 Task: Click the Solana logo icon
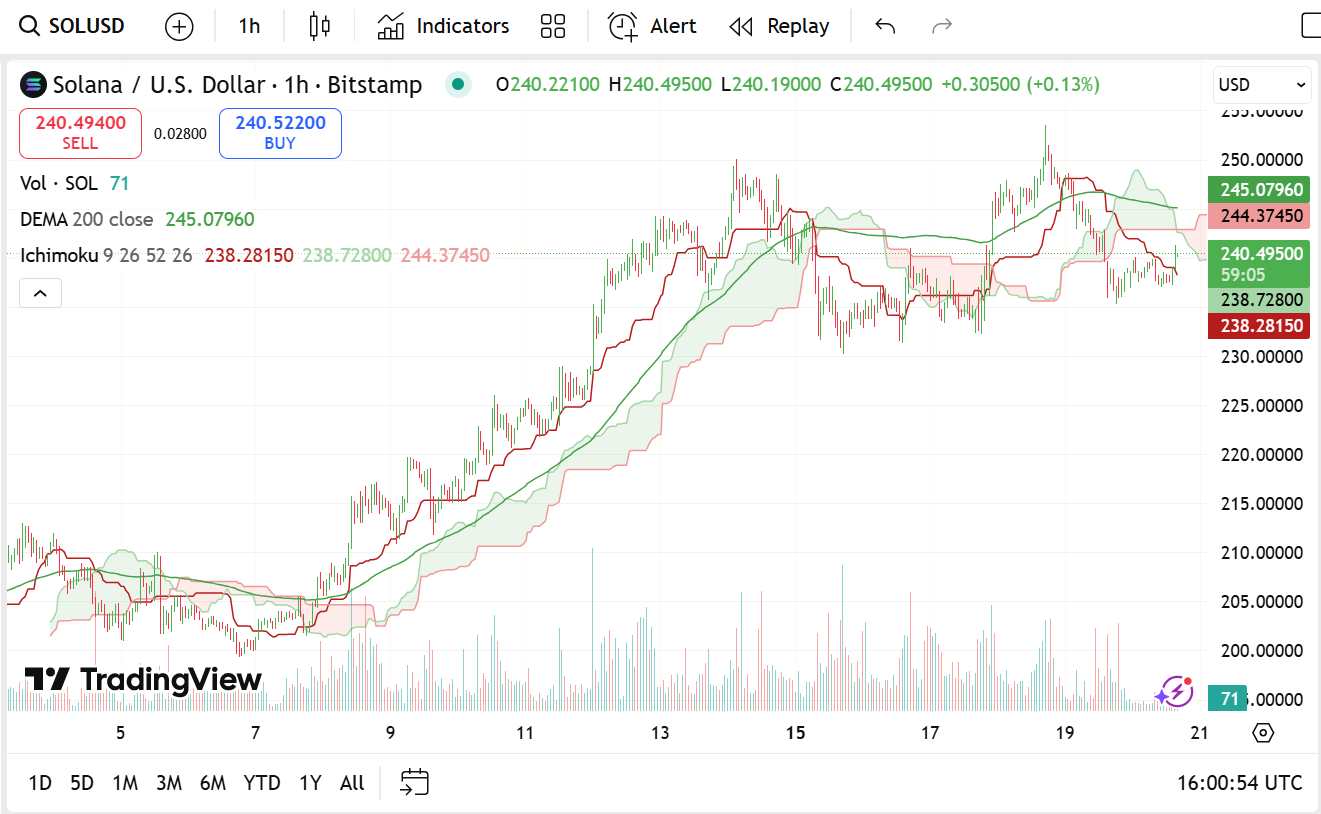[x=33, y=85]
